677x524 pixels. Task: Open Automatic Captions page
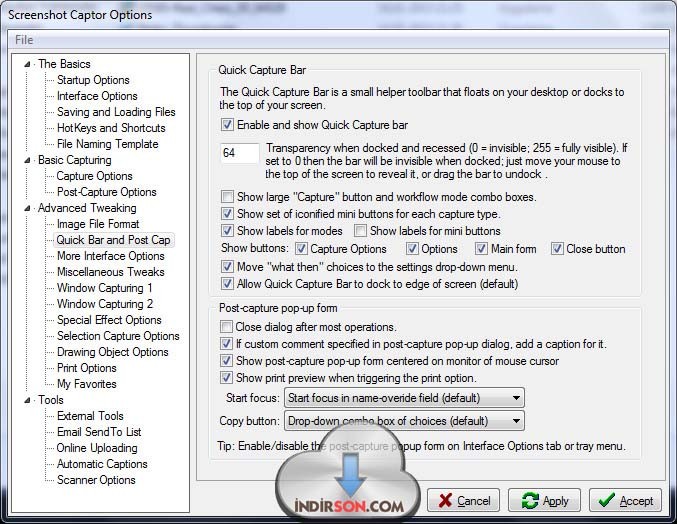[x=102, y=464]
